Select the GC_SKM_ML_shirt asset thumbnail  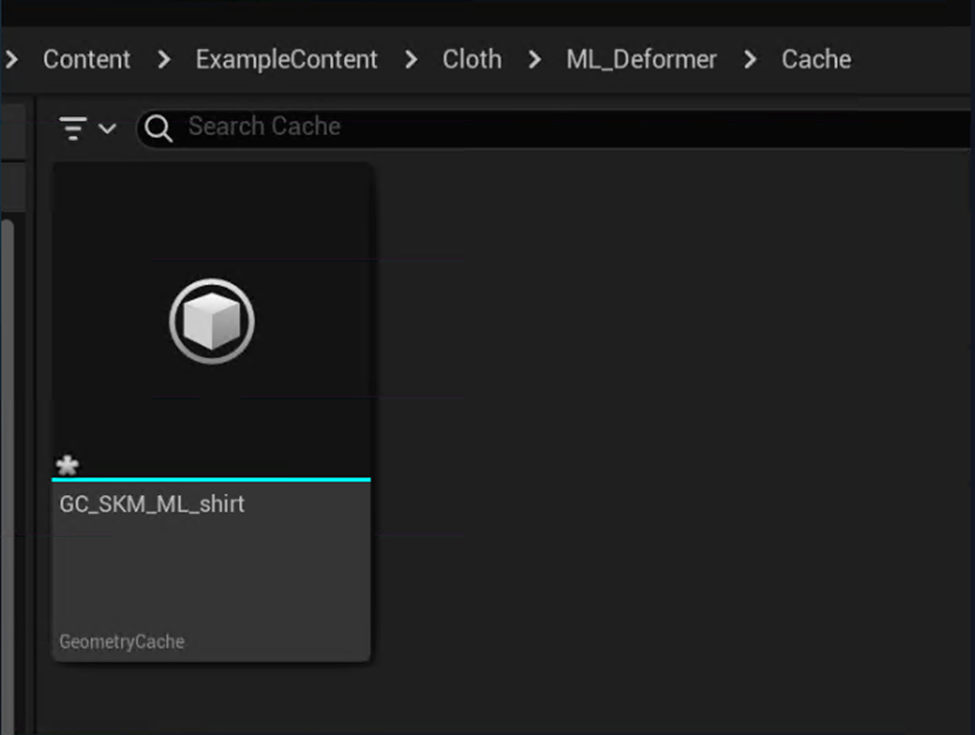(x=211, y=321)
